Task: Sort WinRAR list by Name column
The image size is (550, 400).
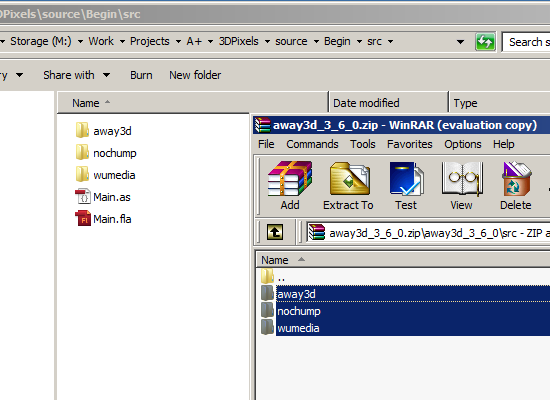Action: (x=403, y=260)
